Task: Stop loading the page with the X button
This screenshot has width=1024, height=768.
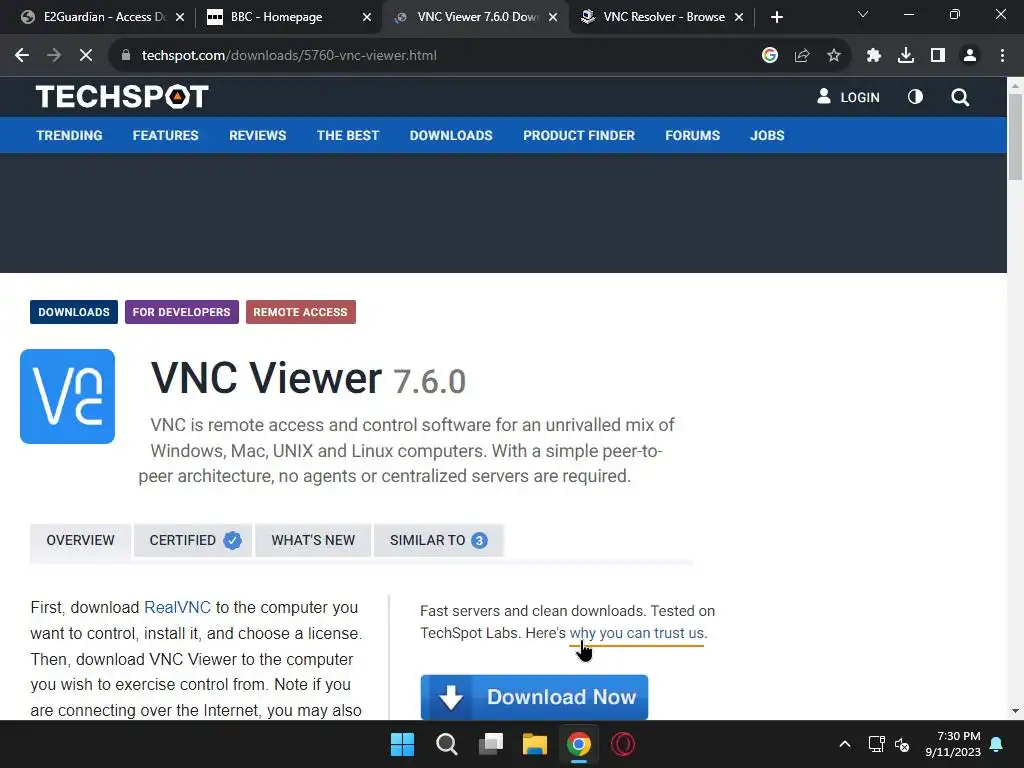Action: [x=86, y=56]
